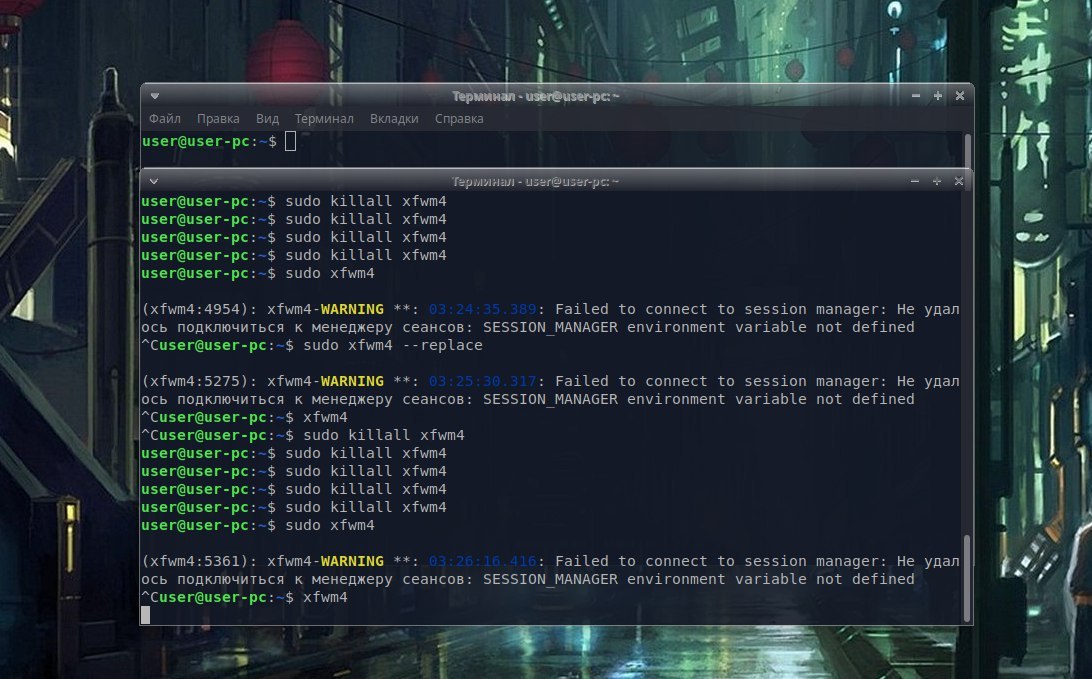Maximize the back terminal window

(x=938, y=95)
